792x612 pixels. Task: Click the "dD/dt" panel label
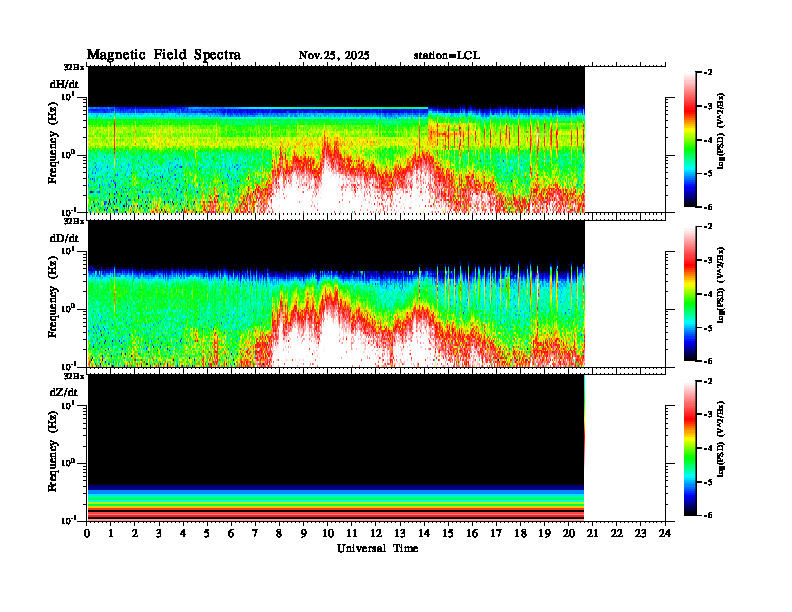pyautogui.click(x=64, y=238)
